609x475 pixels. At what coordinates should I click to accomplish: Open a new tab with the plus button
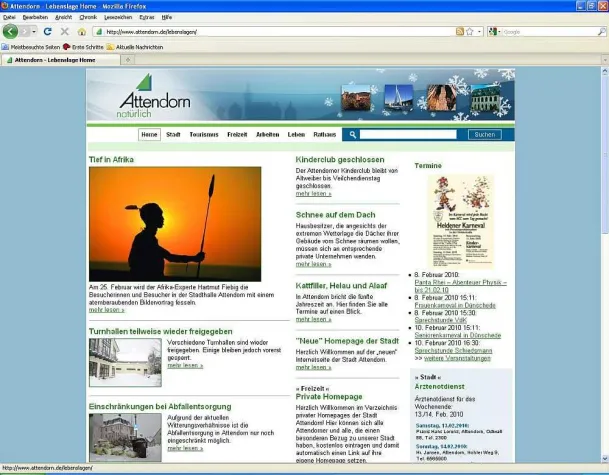128,60
